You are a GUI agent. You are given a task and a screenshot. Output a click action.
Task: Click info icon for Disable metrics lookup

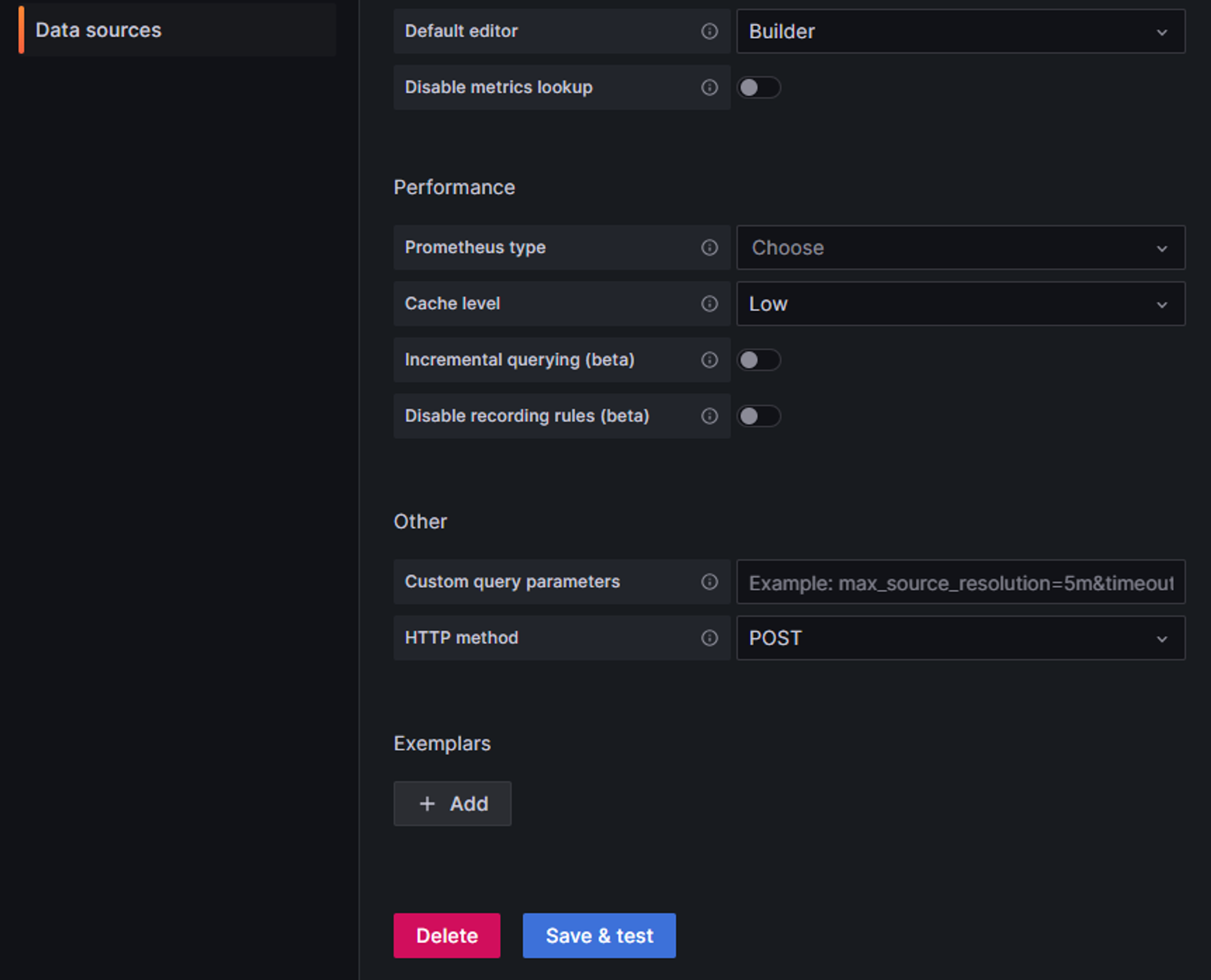pos(709,87)
